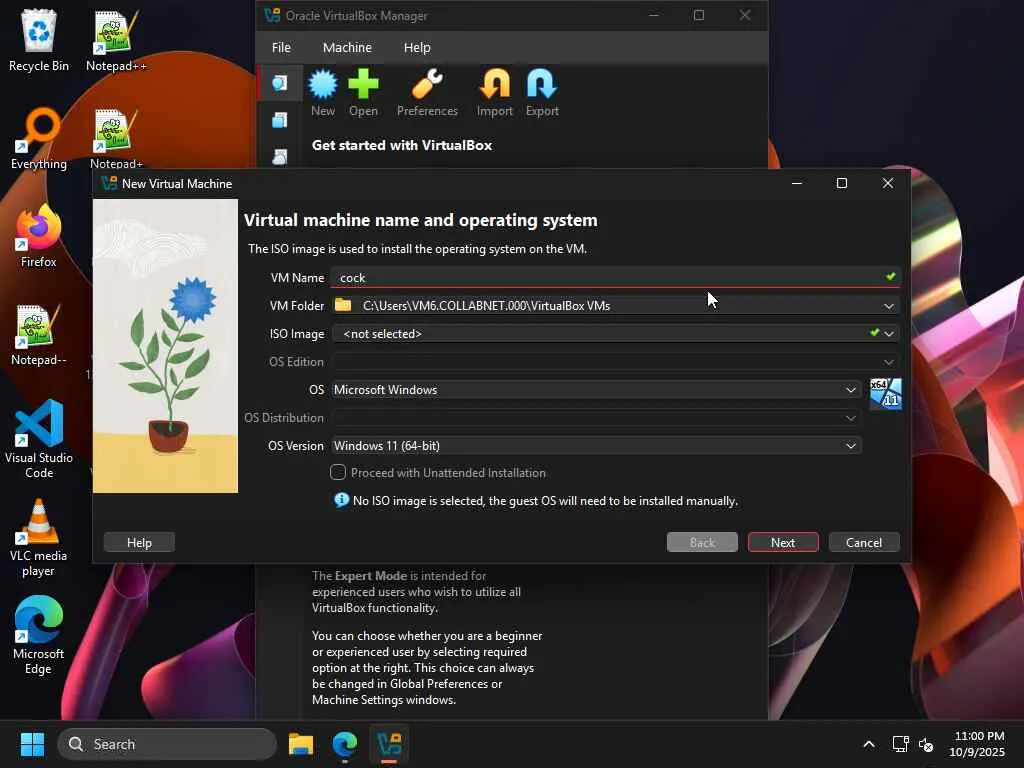Viewport: 1024px width, 768px height.
Task: Select the VLC media player desktop icon
Action: coord(39,537)
